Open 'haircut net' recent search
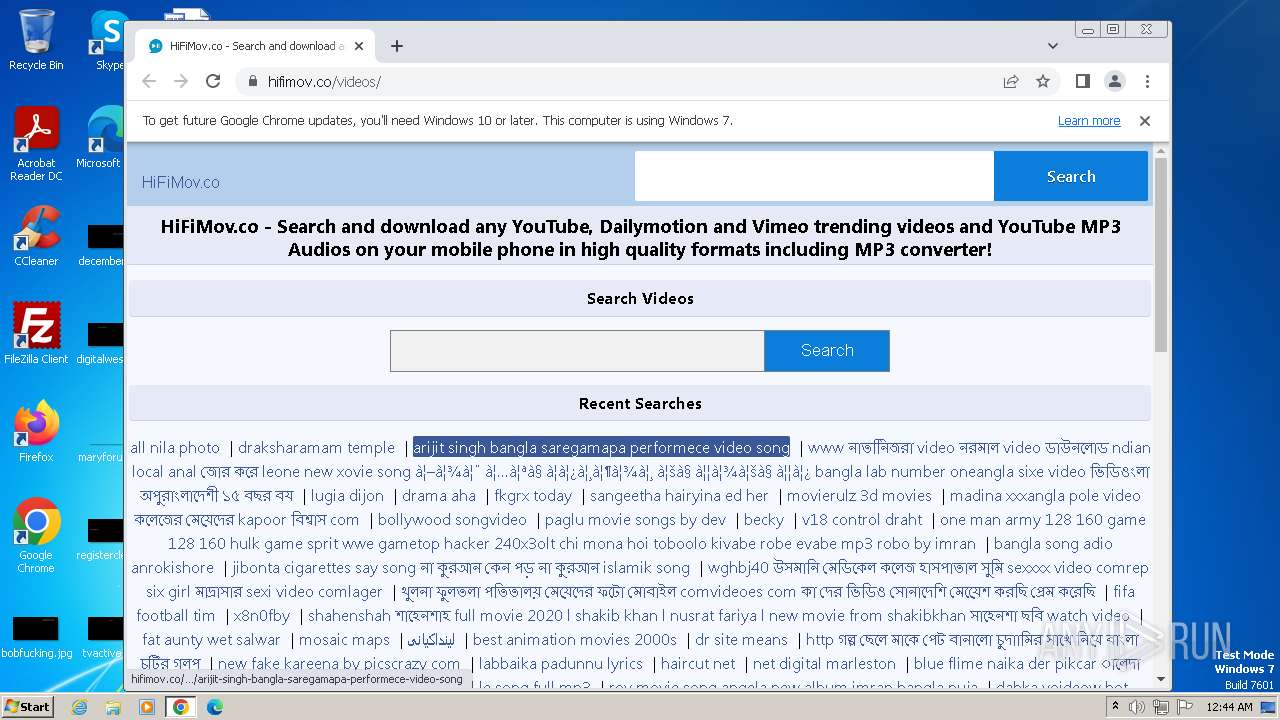 point(698,664)
